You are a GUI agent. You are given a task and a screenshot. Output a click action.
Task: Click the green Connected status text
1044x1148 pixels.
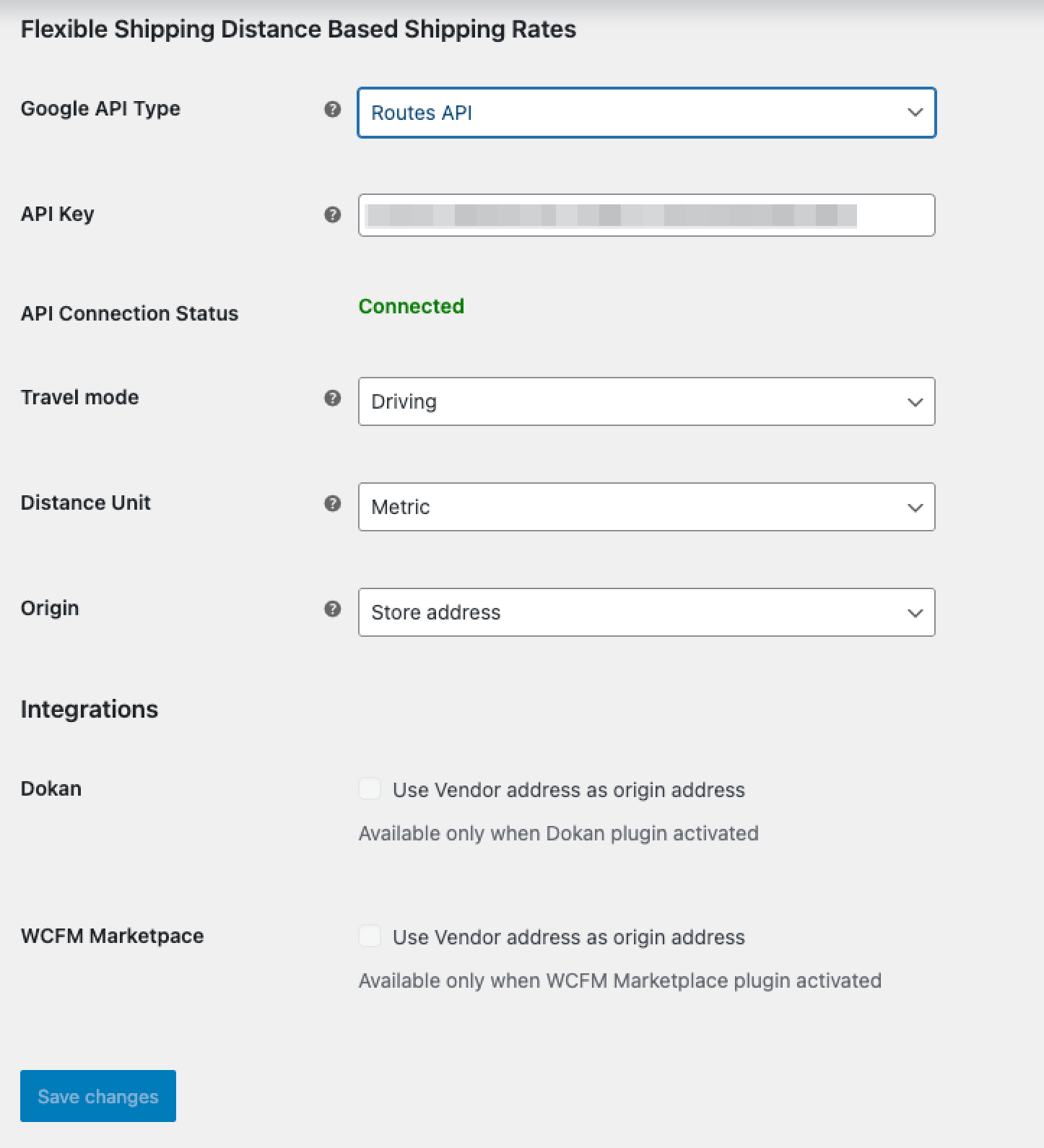(411, 306)
